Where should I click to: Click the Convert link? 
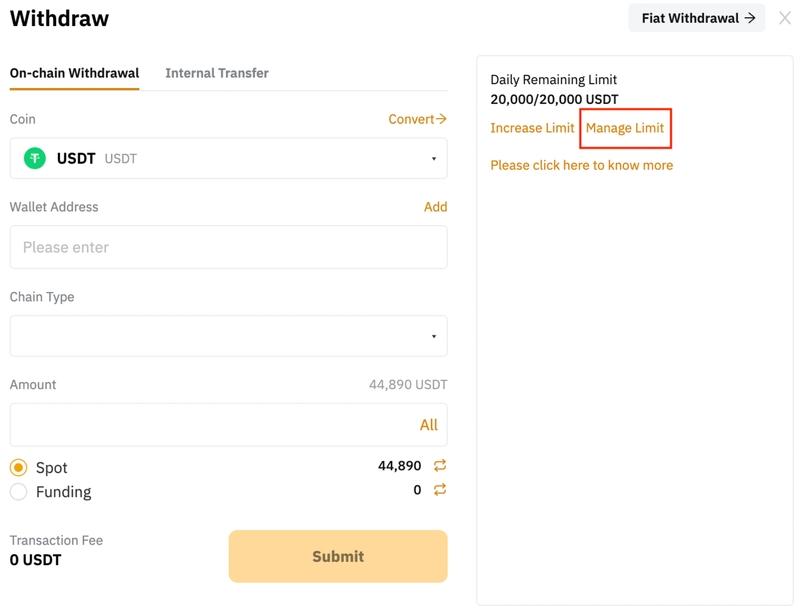[x=417, y=119]
